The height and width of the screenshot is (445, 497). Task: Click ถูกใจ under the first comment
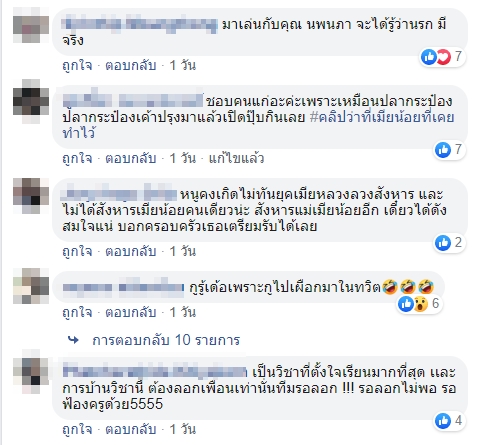click(77, 65)
